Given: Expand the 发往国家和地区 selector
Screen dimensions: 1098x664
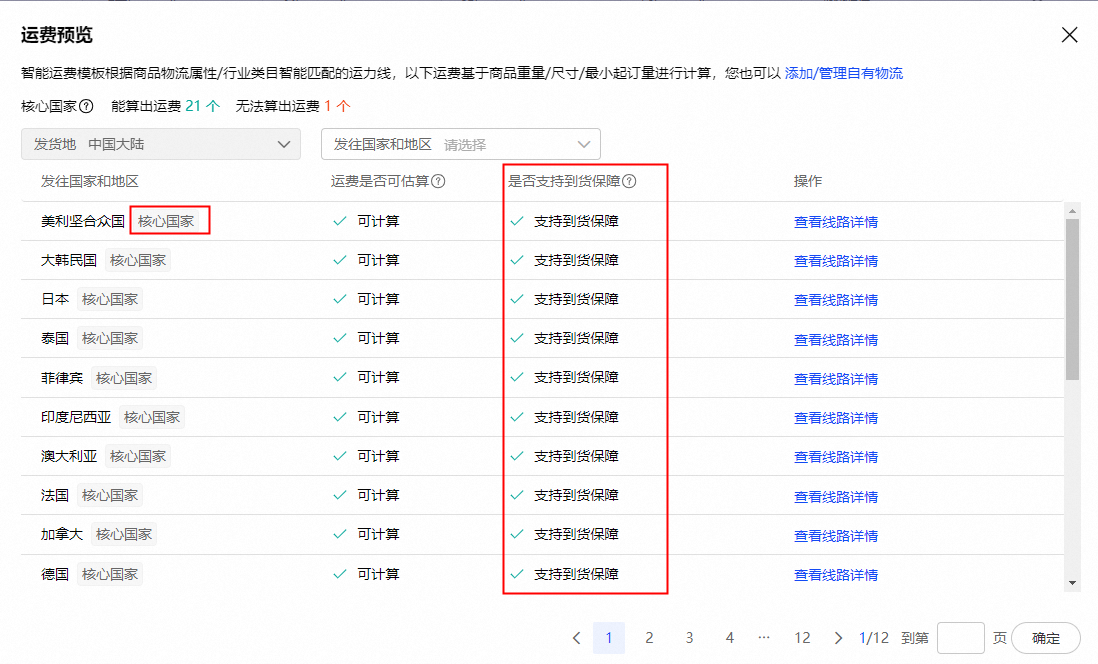Looking at the screenshot, I should coord(460,144).
